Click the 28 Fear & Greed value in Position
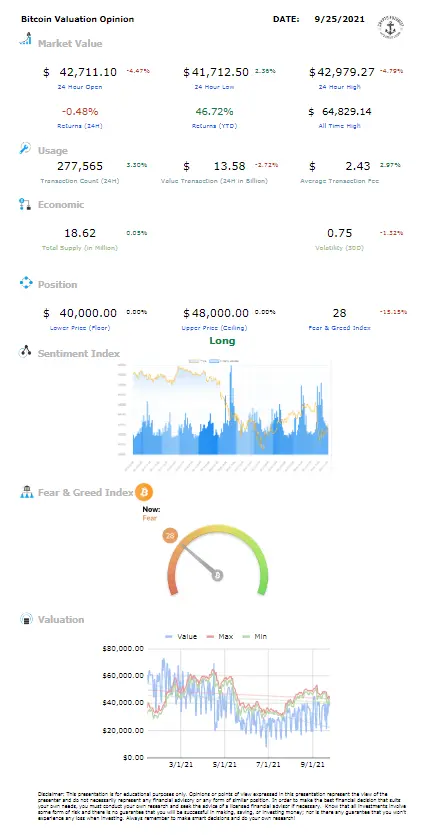 [x=339, y=313]
